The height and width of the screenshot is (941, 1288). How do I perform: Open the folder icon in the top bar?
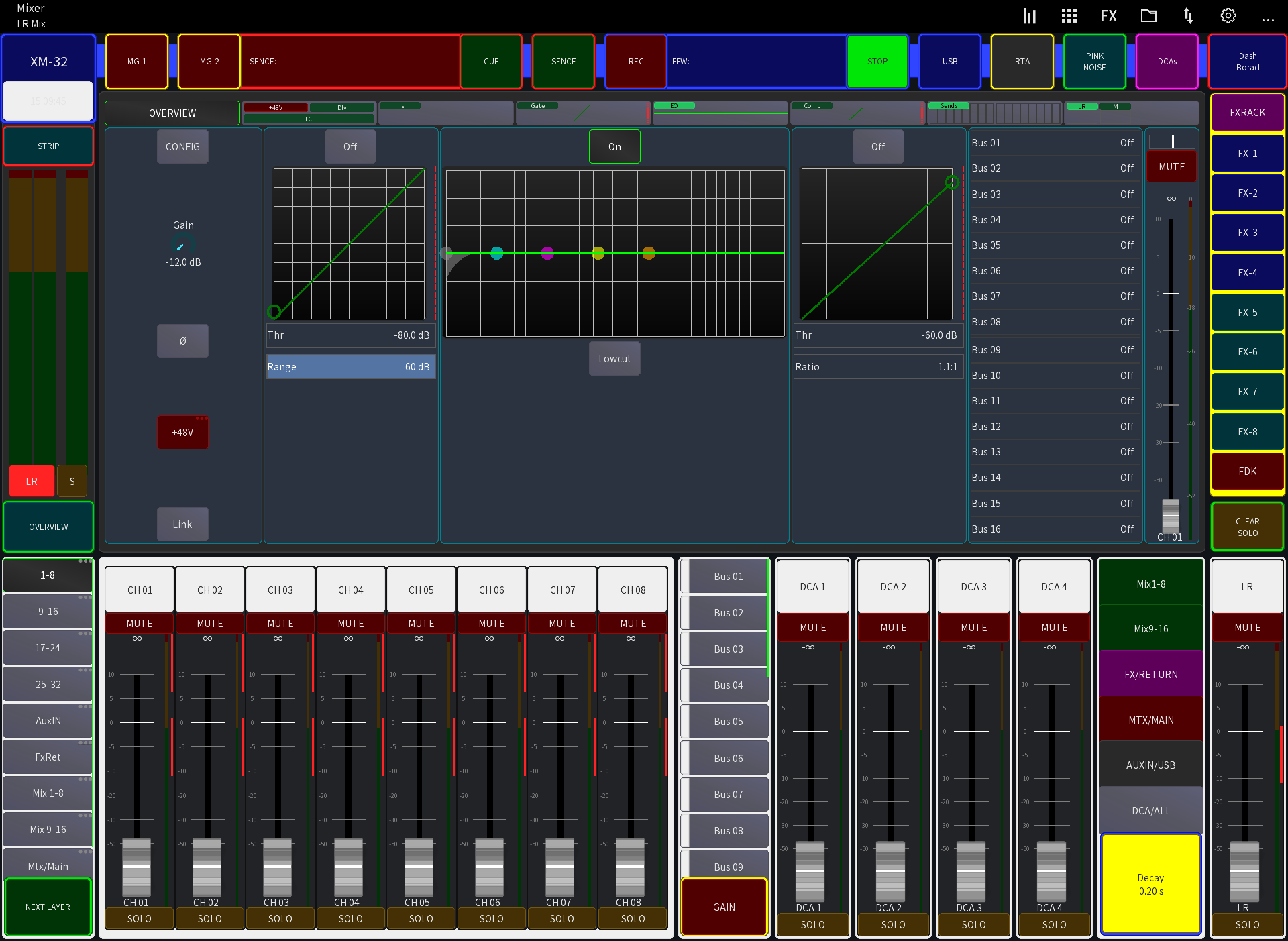pos(1148,15)
